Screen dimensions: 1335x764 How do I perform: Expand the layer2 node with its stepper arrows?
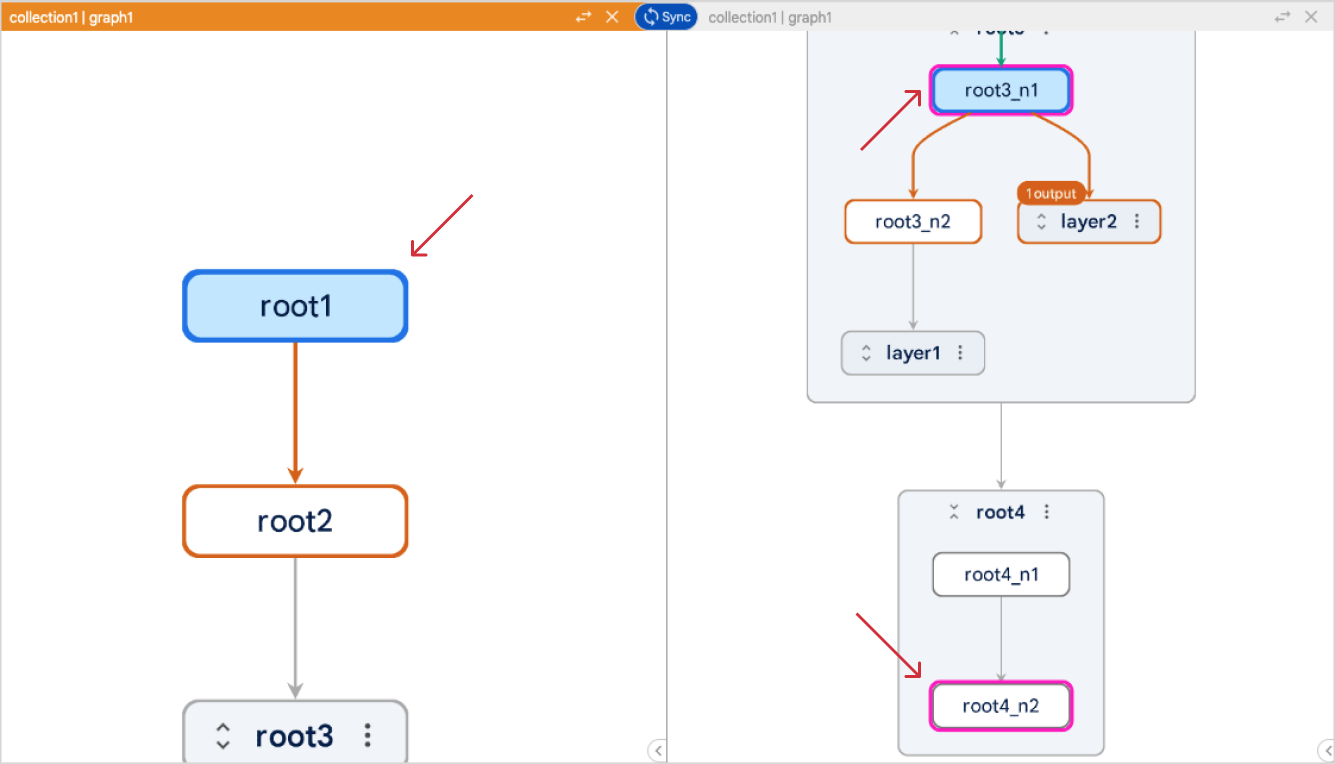pos(1040,221)
